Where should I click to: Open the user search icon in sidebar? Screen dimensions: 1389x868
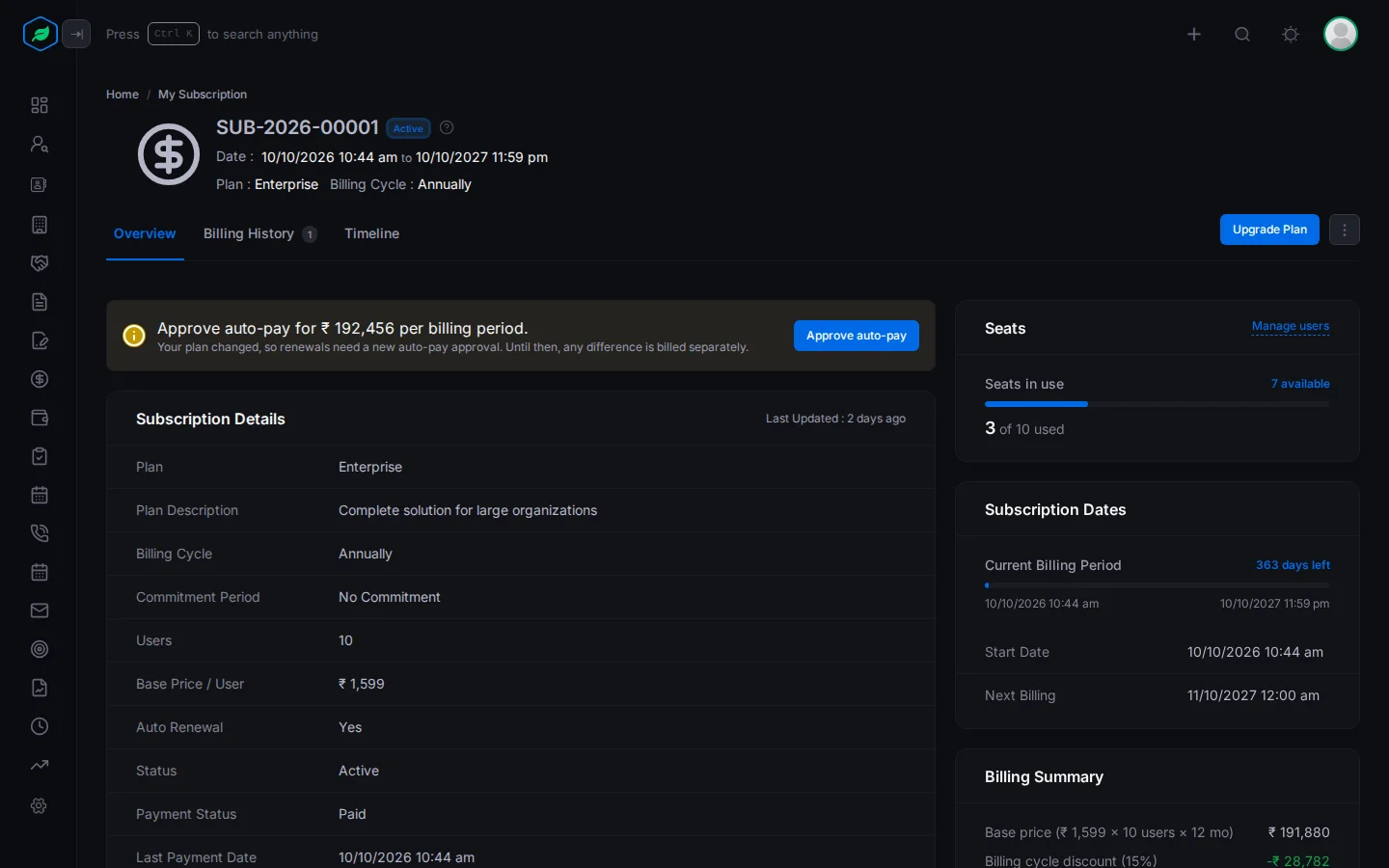pyautogui.click(x=40, y=144)
